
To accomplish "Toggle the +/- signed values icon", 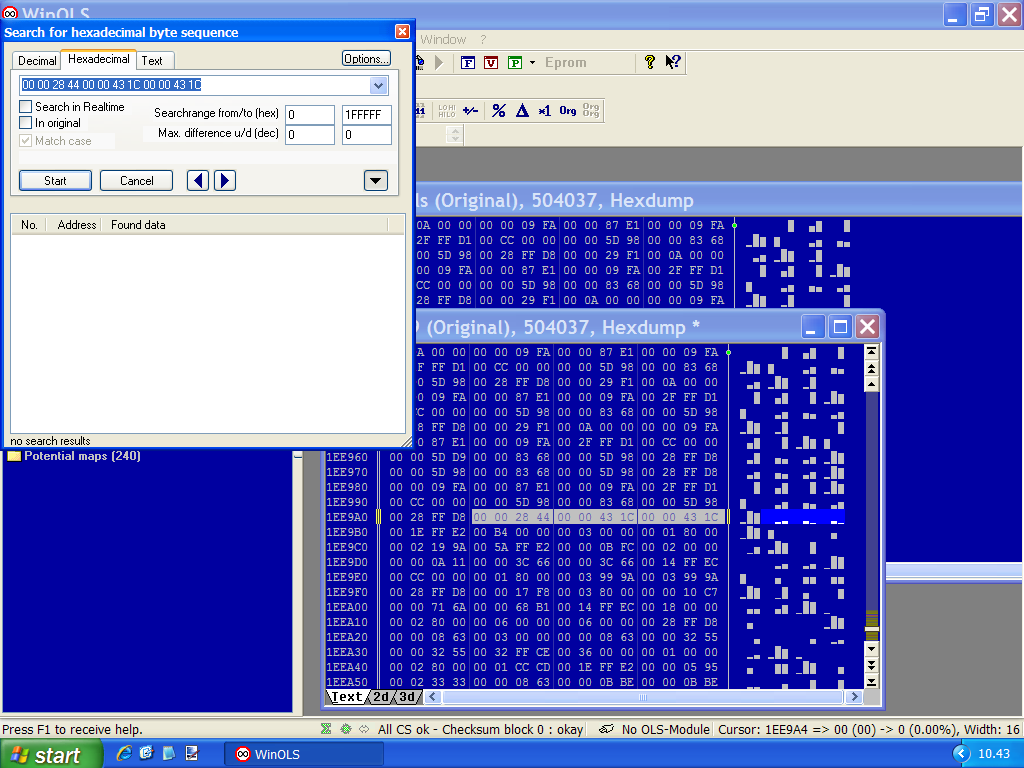I will coord(470,110).
